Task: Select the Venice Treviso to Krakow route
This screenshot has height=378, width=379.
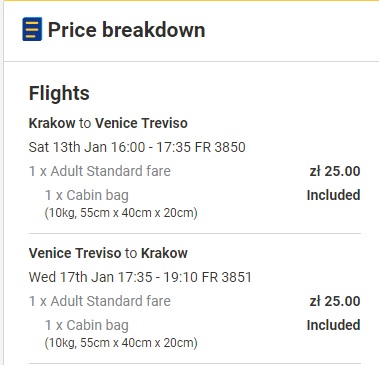Action: 108,253
